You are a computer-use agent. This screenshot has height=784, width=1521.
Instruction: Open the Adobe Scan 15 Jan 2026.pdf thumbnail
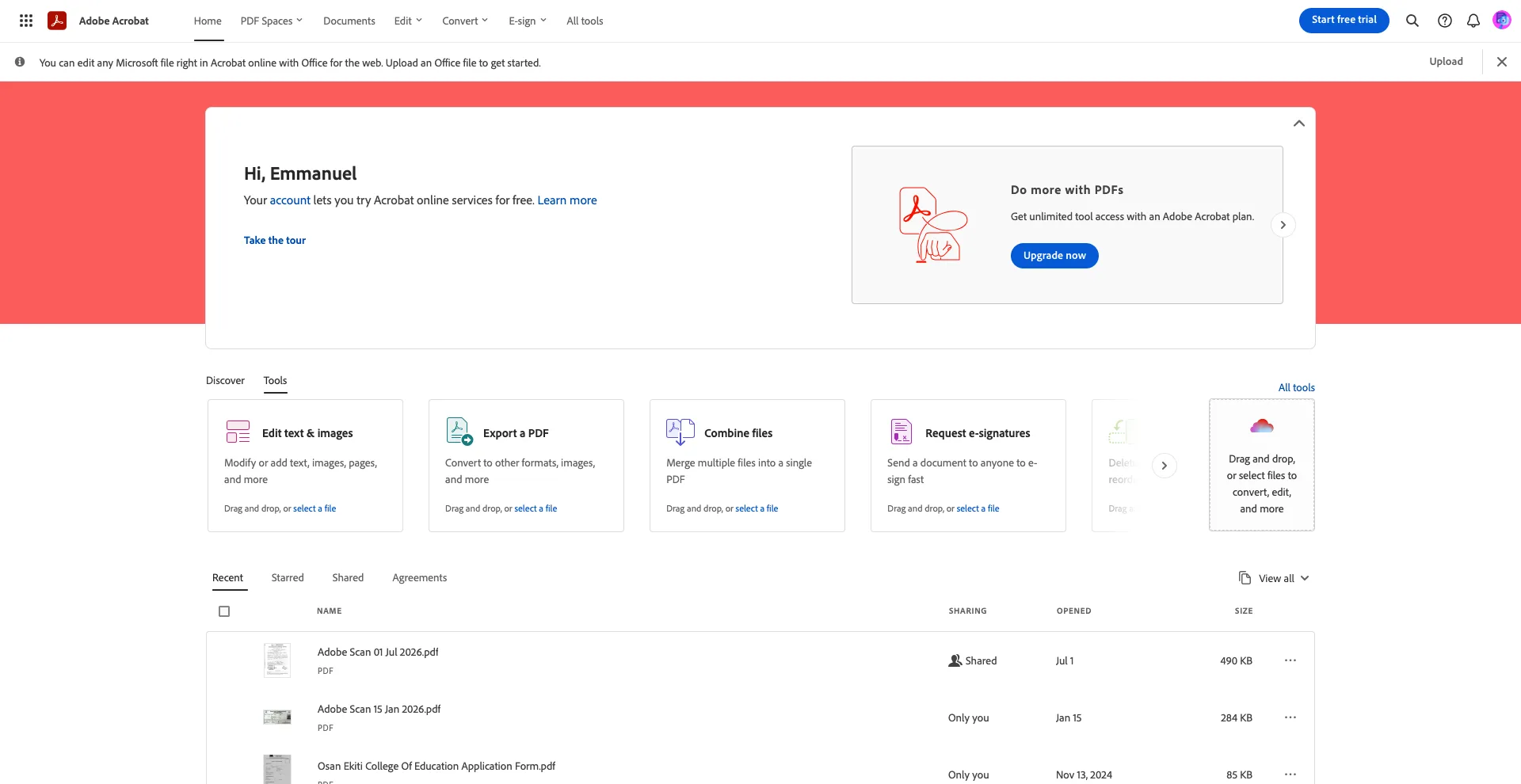277,717
